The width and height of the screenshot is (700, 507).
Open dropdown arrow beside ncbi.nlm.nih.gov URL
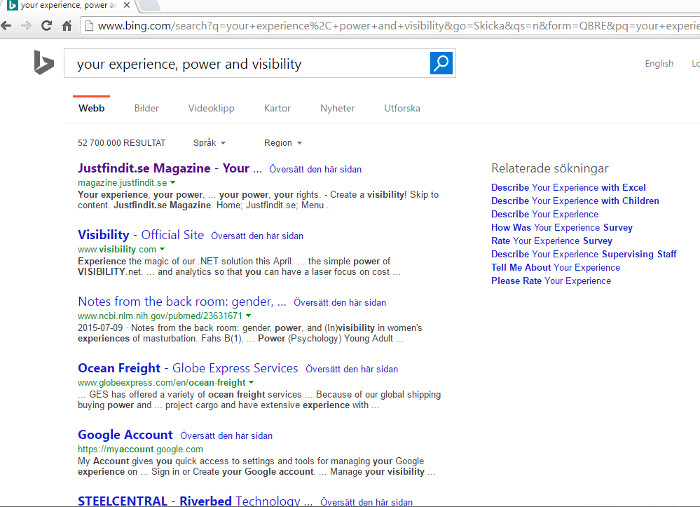pos(249,316)
